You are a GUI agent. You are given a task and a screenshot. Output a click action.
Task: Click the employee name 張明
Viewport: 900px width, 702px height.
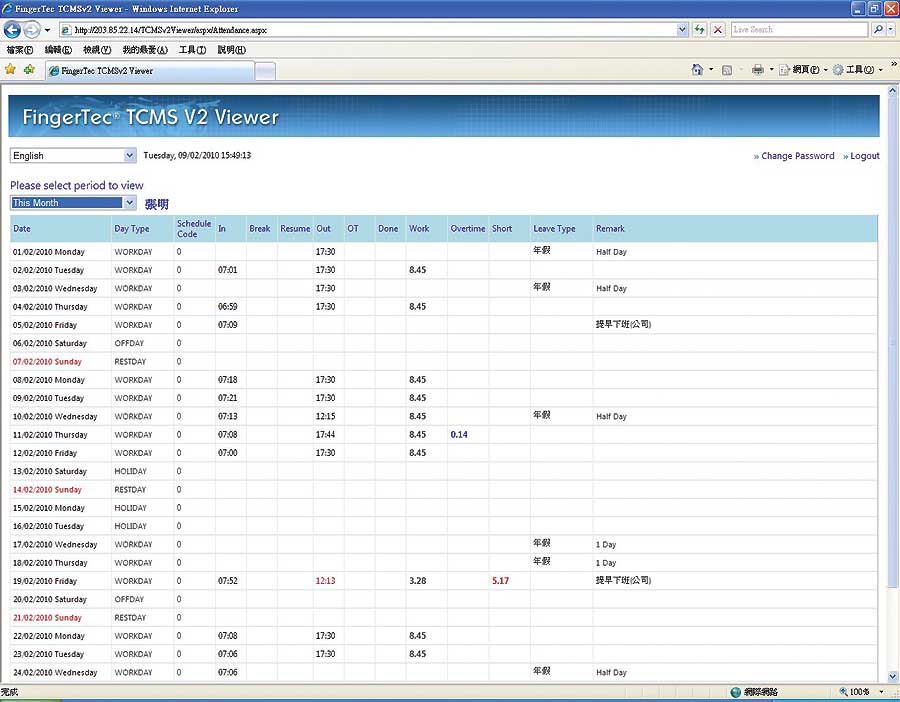156,204
